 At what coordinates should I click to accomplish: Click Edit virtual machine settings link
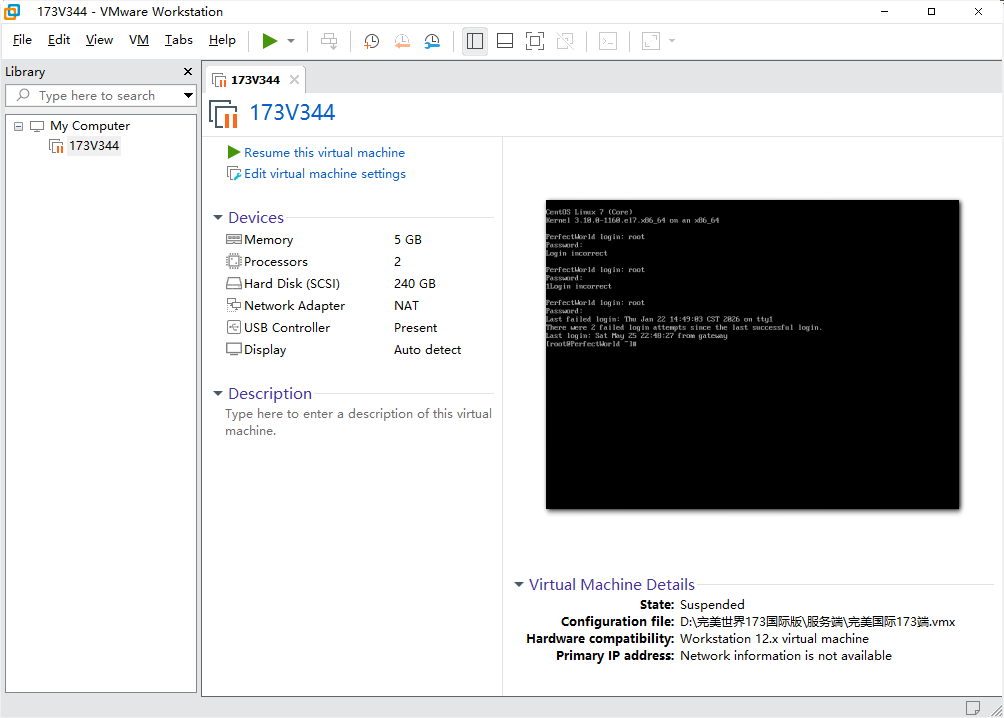click(325, 174)
